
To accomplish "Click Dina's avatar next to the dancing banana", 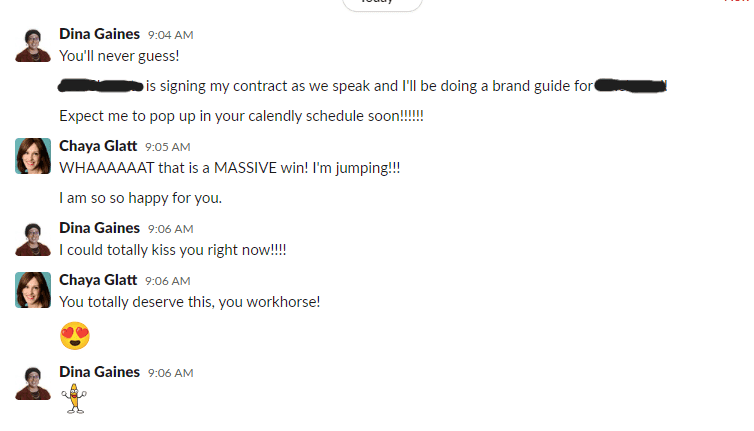I will coord(32,382).
